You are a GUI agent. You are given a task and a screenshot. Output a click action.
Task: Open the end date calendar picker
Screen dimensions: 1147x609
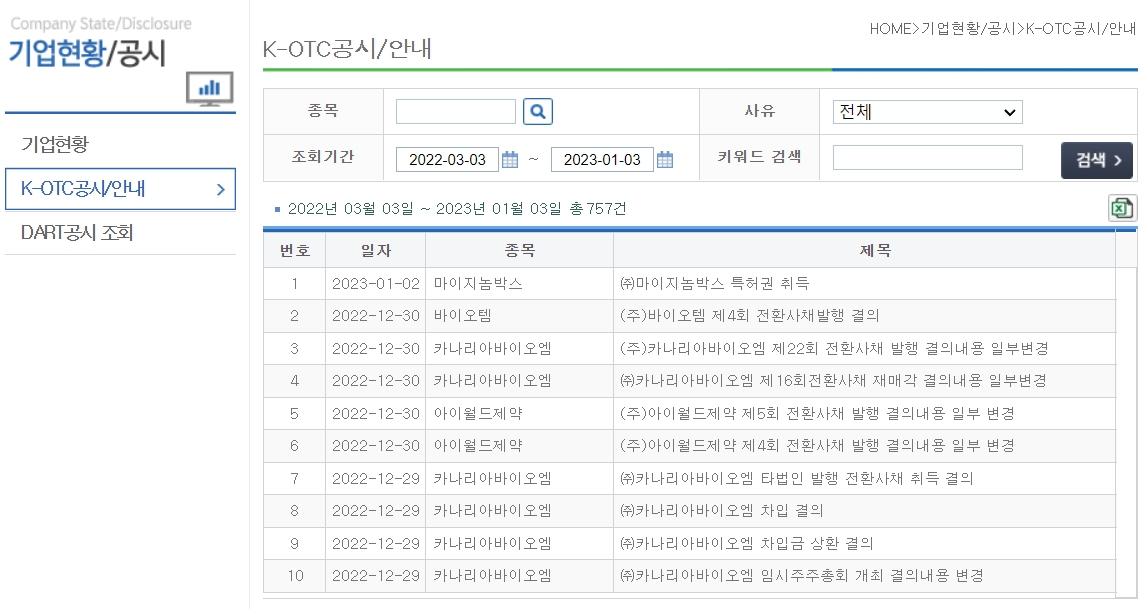point(665,159)
